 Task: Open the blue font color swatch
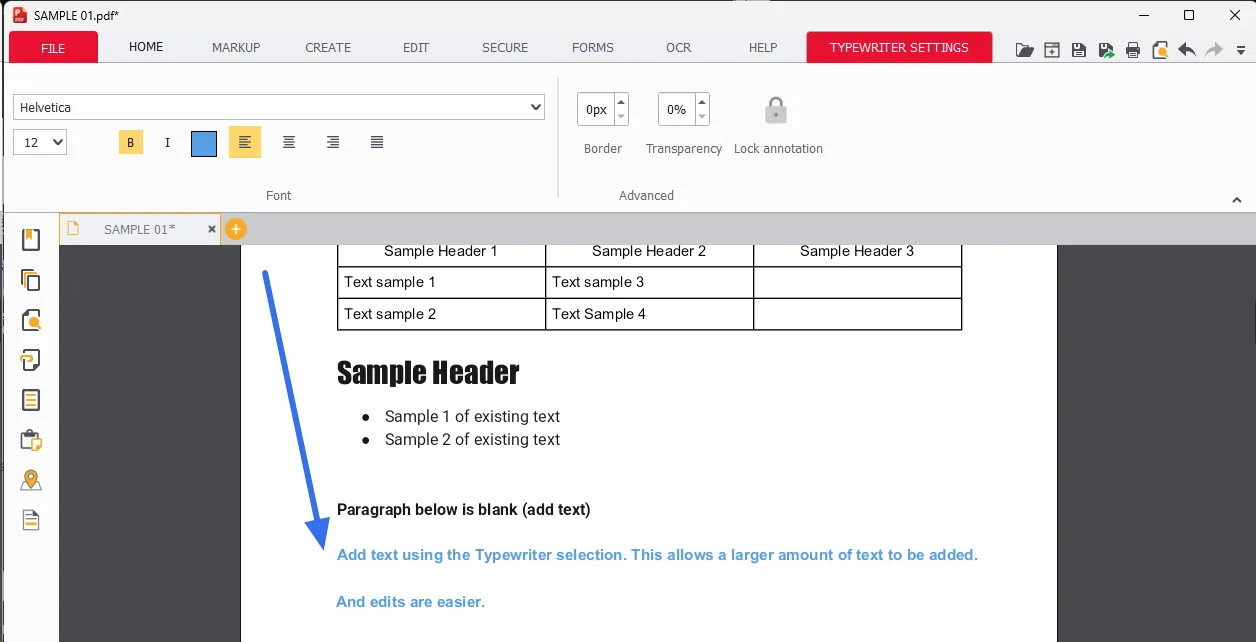tap(204, 143)
